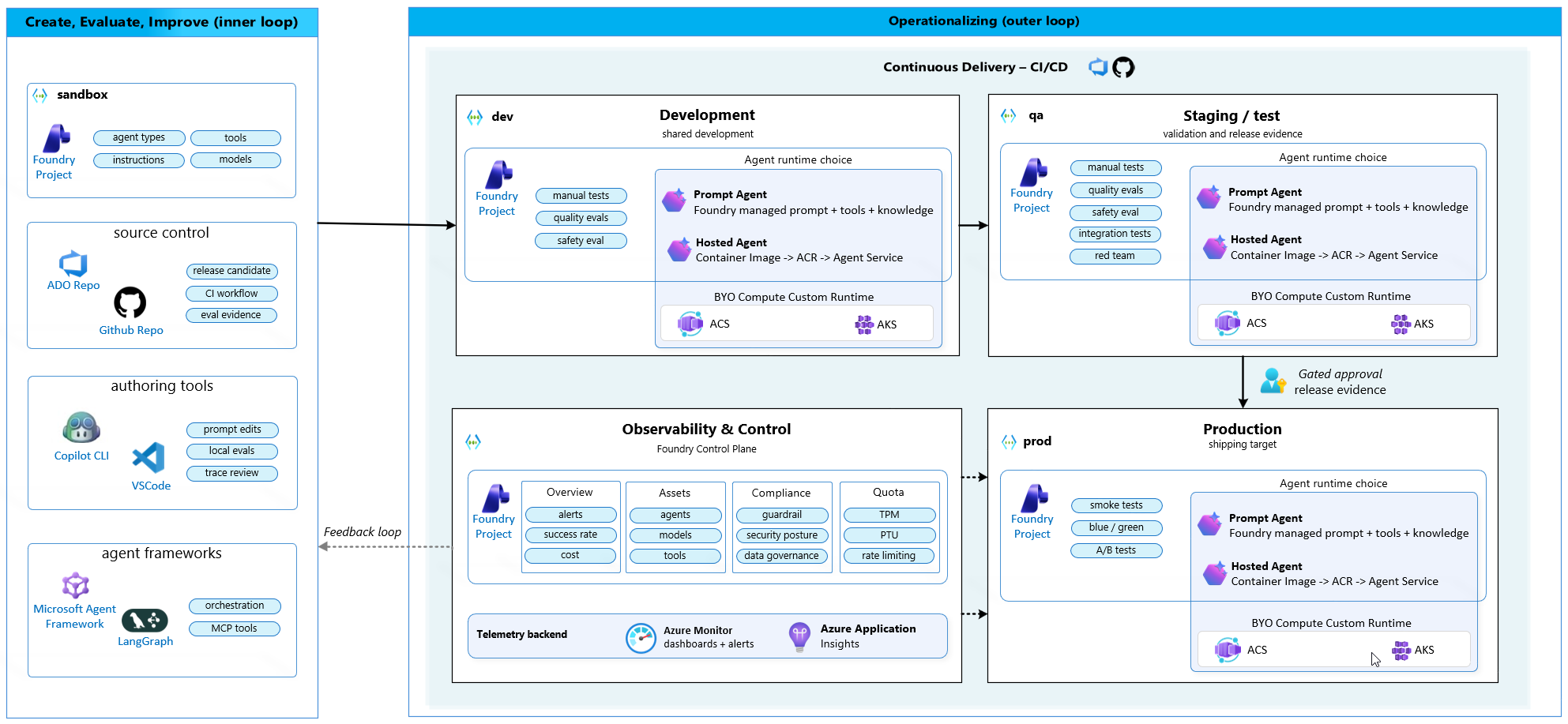This screenshot has height=724, width=1568.
Task: Click the GitHub icon beside CI/CD title
Action: coord(1123,67)
